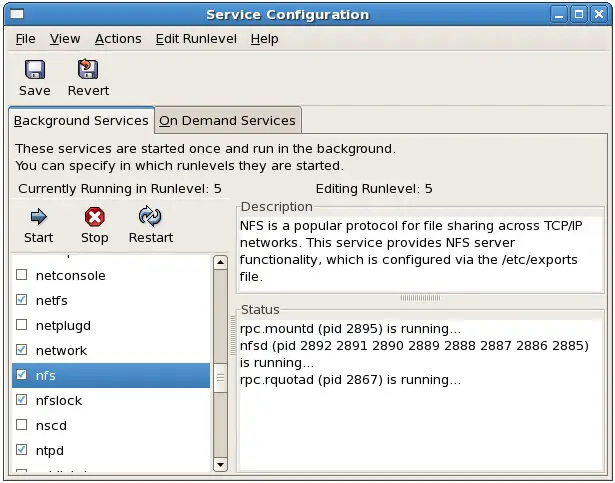This screenshot has width=615, height=483.
Task: Click the Revert toolbar icon
Action: [88, 70]
